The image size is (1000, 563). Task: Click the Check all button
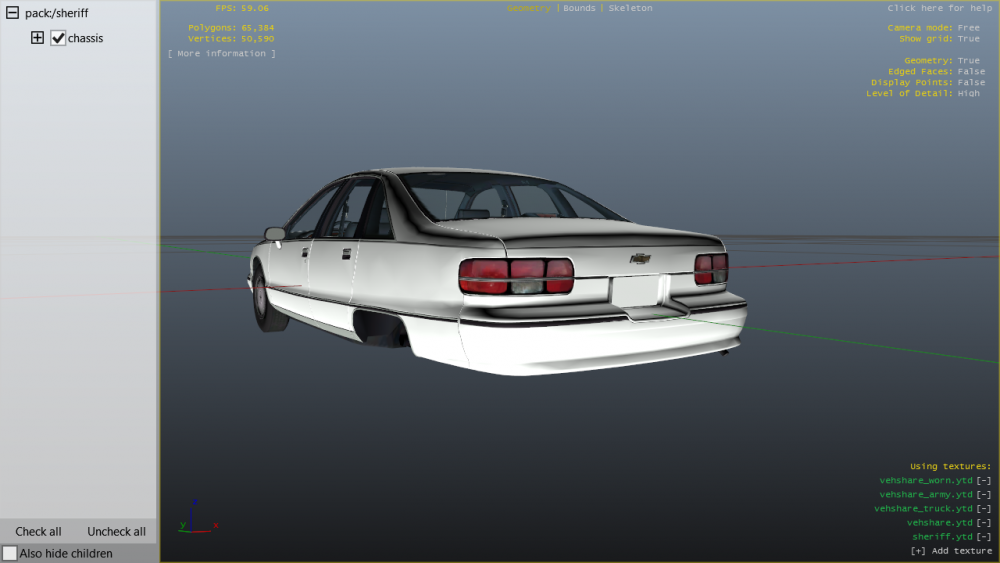pyautogui.click(x=38, y=531)
